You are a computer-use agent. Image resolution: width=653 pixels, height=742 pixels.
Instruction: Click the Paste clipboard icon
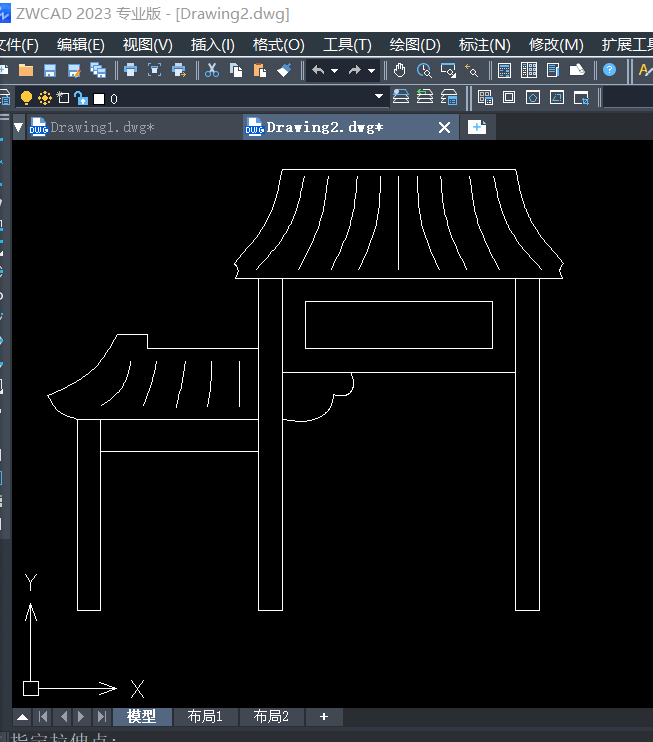tap(260, 71)
